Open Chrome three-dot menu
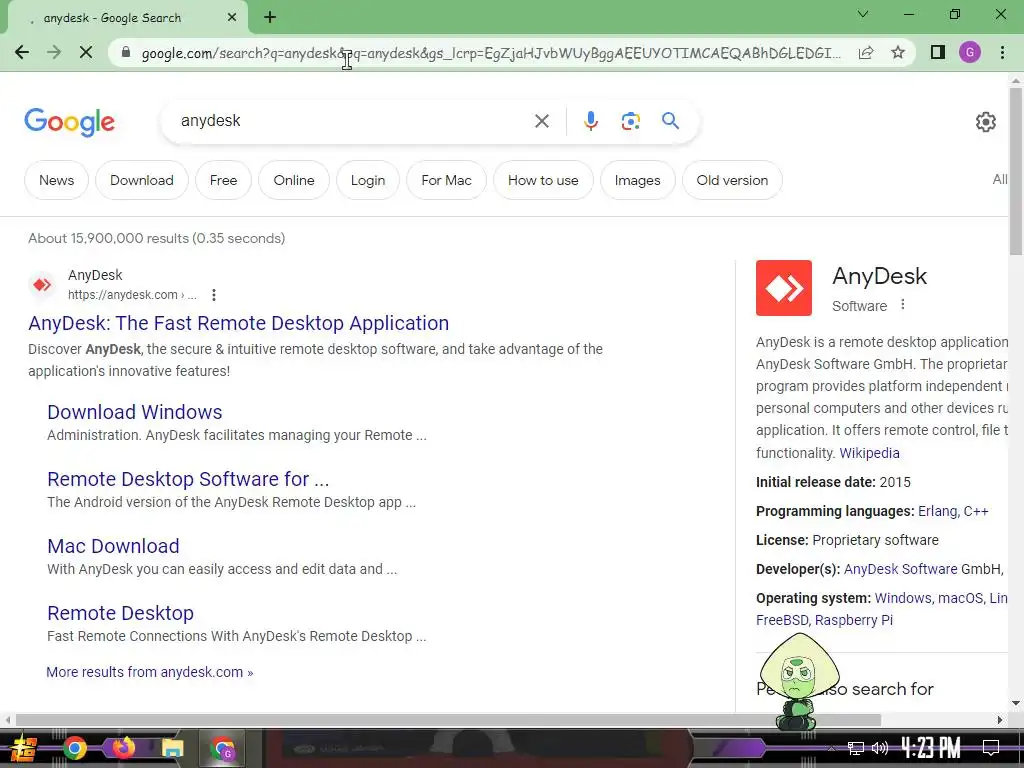Screen dimensions: 1024x768 point(1002,52)
